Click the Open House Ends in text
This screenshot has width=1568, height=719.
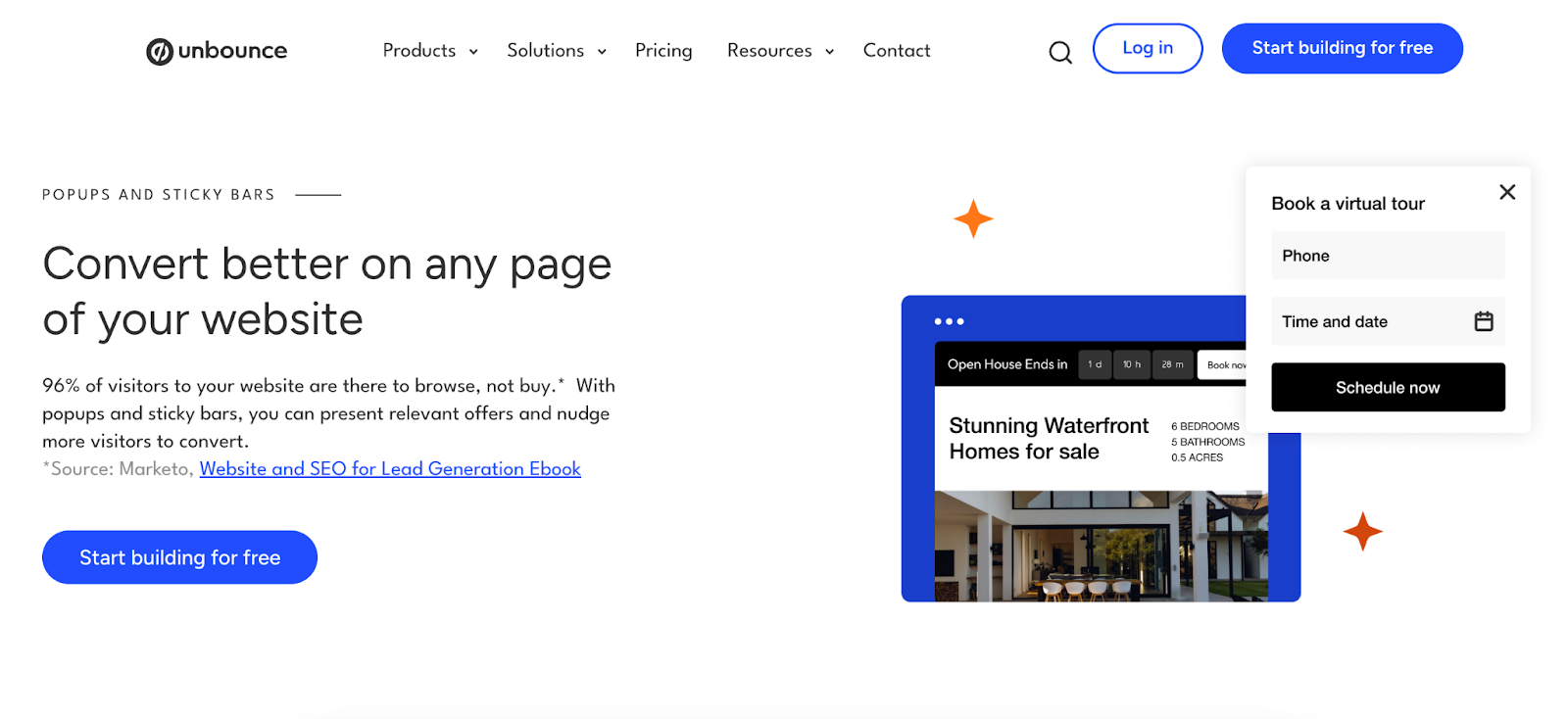tap(1007, 364)
